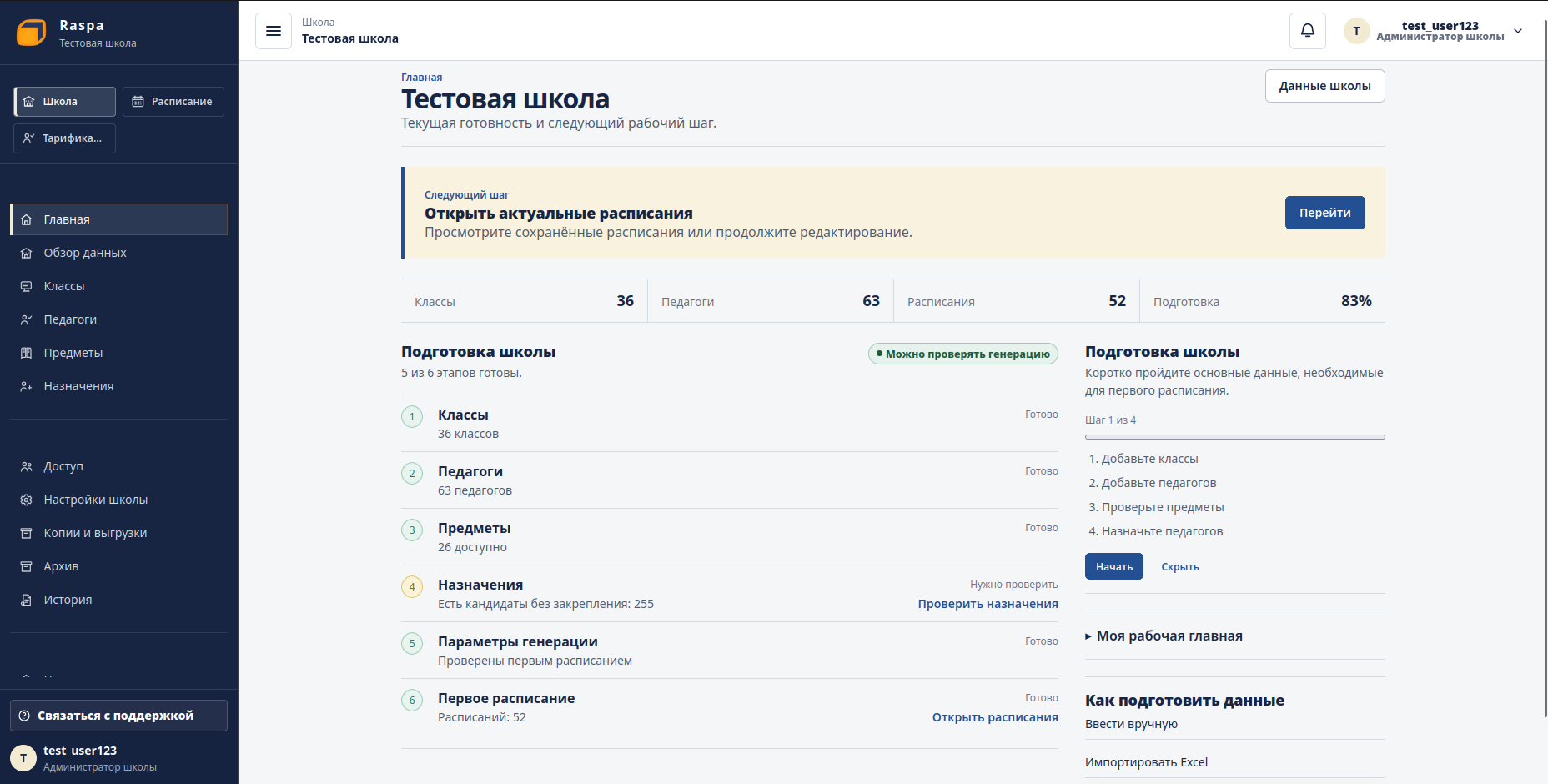Image resolution: width=1548 pixels, height=784 pixels.
Task: Click the Главная breadcrumb
Action: tap(422, 78)
